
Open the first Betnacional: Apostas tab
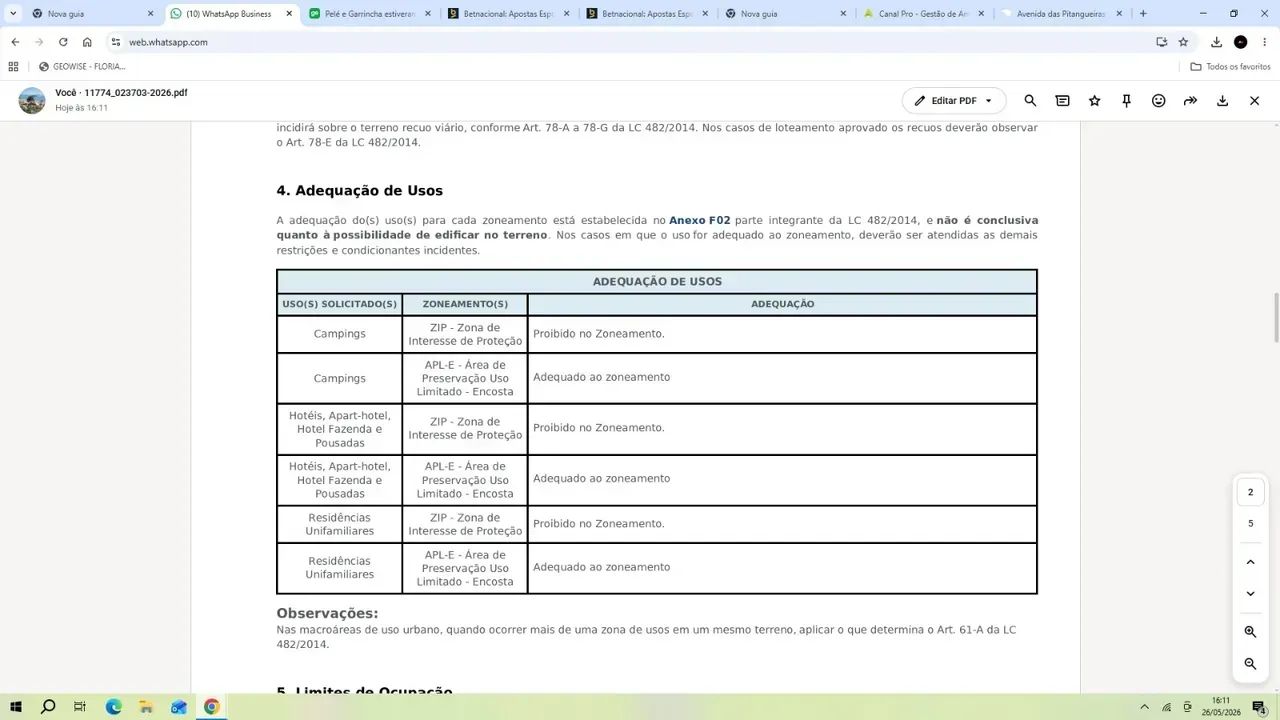pyautogui.click(x=509, y=14)
